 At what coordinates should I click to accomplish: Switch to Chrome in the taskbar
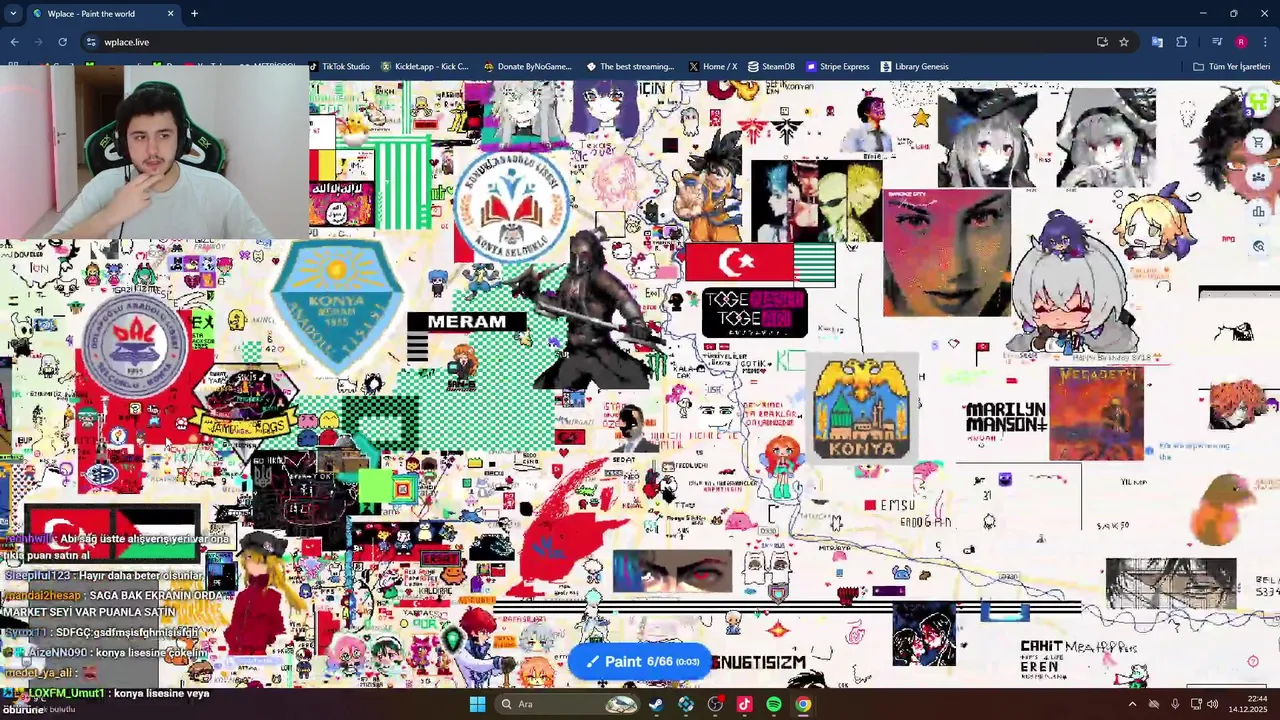(x=803, y=704)
